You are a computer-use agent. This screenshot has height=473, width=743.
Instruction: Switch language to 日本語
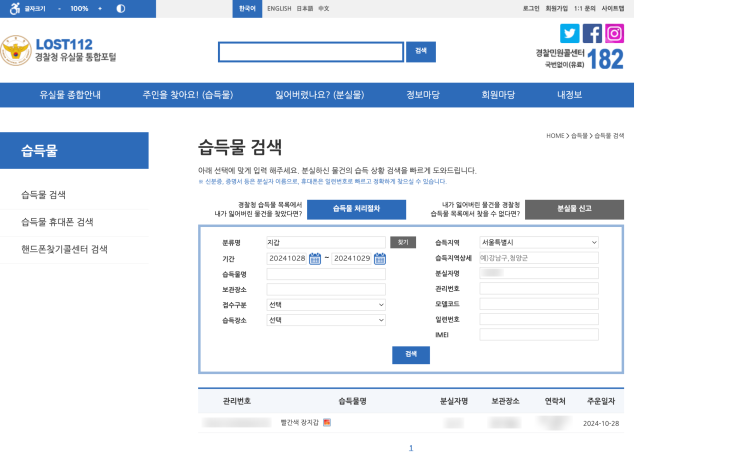click(x=305, y=9)
